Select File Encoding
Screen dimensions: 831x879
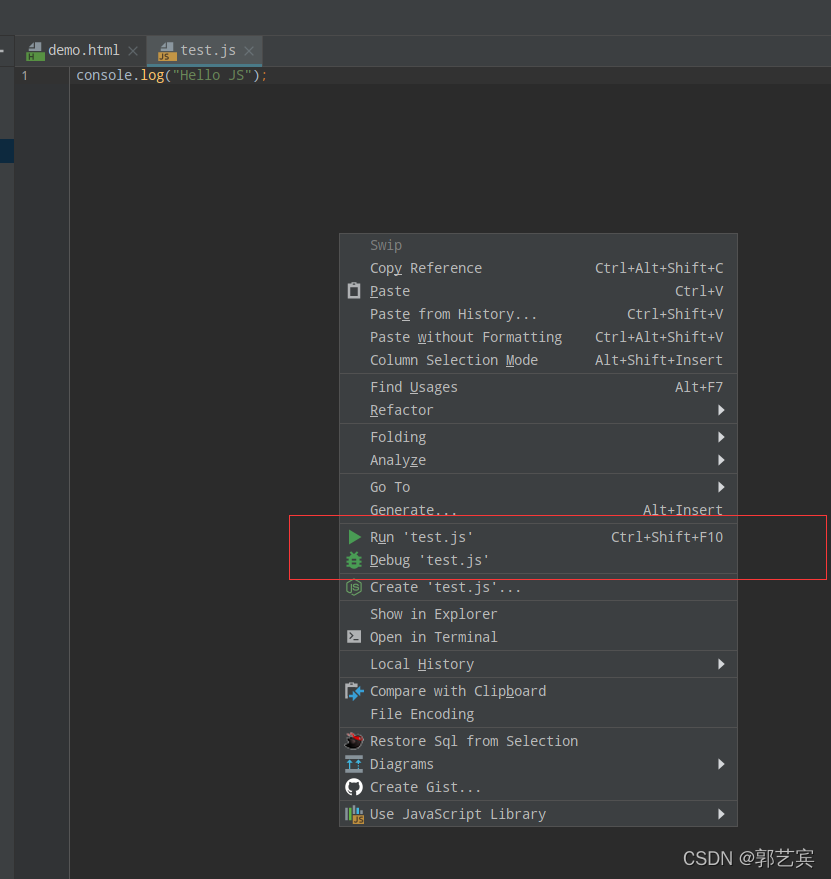(x=538, y=714)
